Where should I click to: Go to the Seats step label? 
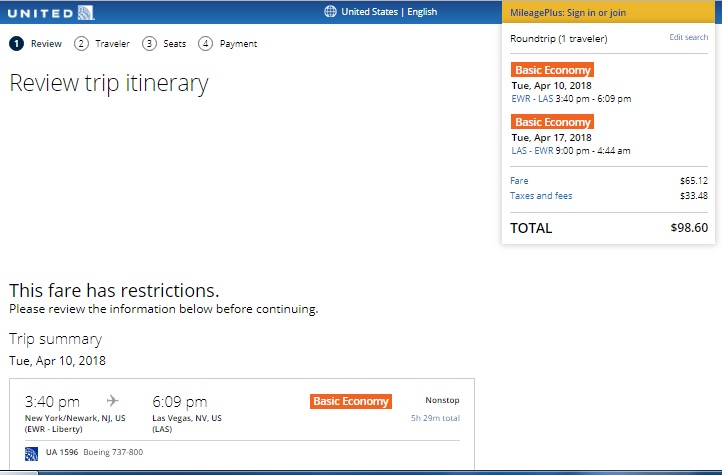[x=175, y=44]
